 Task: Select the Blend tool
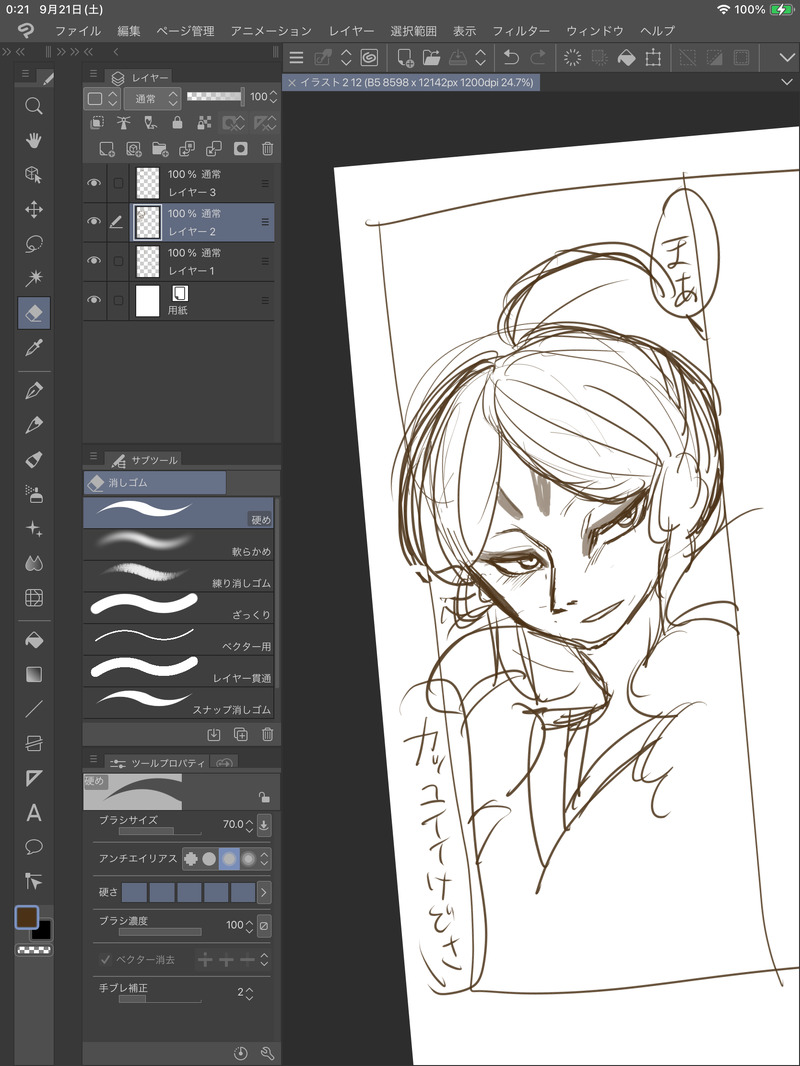[33, 564]
